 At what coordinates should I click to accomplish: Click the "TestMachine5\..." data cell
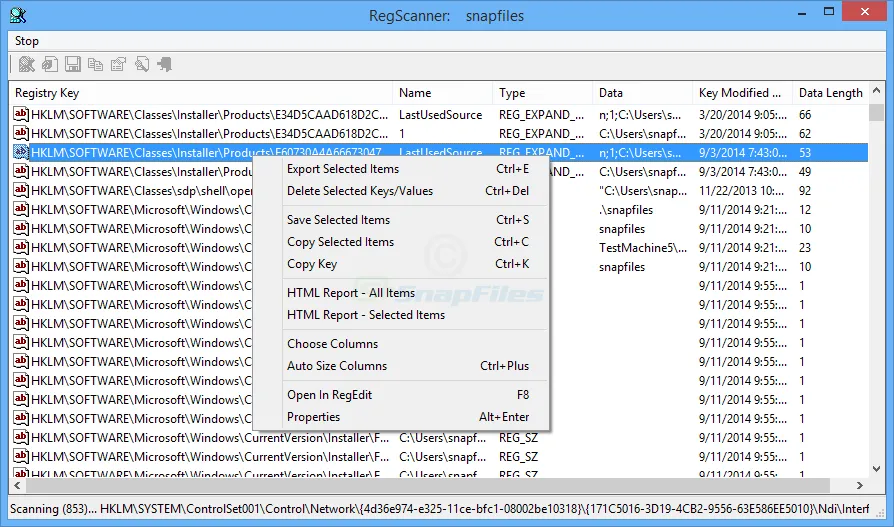pyautogui.click(x=643, y=248)
